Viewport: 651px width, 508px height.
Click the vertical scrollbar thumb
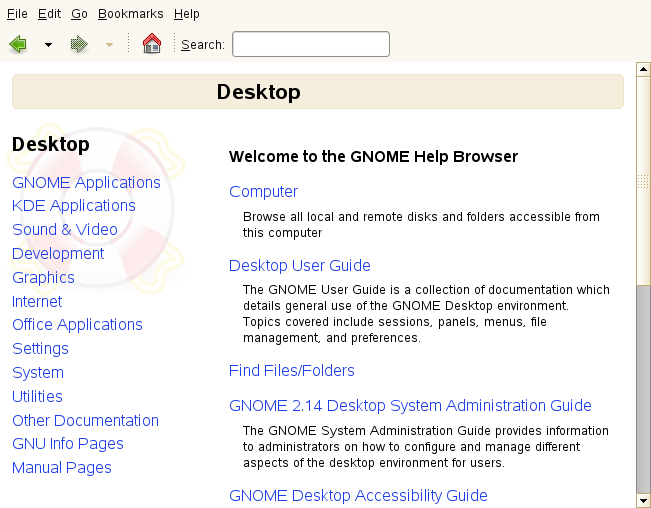643,180
